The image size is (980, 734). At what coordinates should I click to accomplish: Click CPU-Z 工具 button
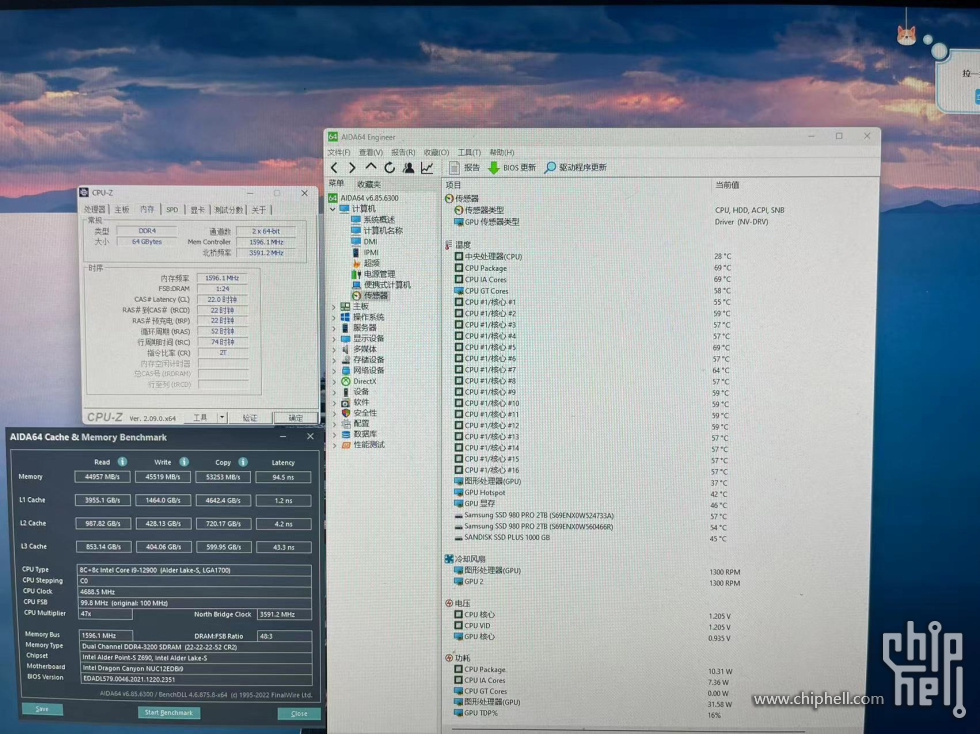[200, 418]
